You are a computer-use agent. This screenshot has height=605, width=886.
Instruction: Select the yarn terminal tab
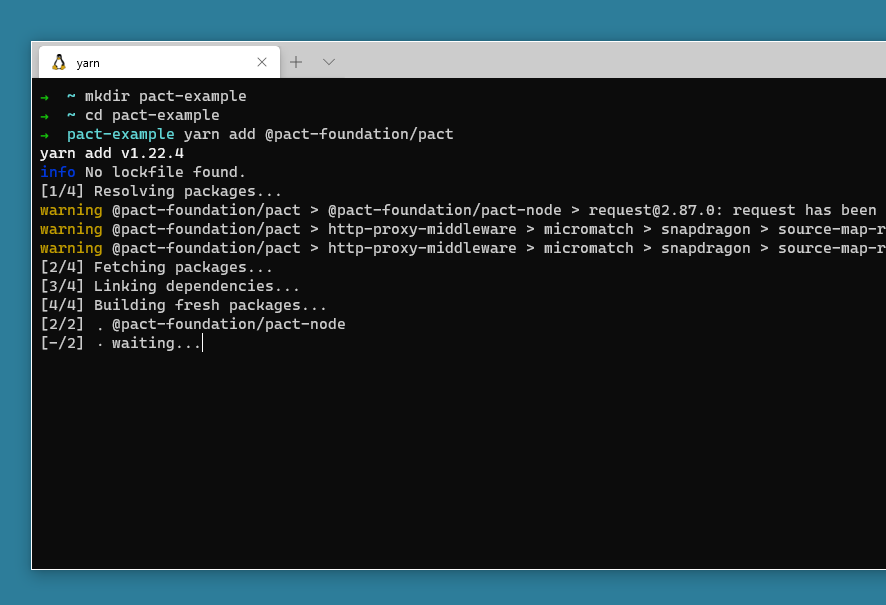pyautogui.click(x=159, y=62)
